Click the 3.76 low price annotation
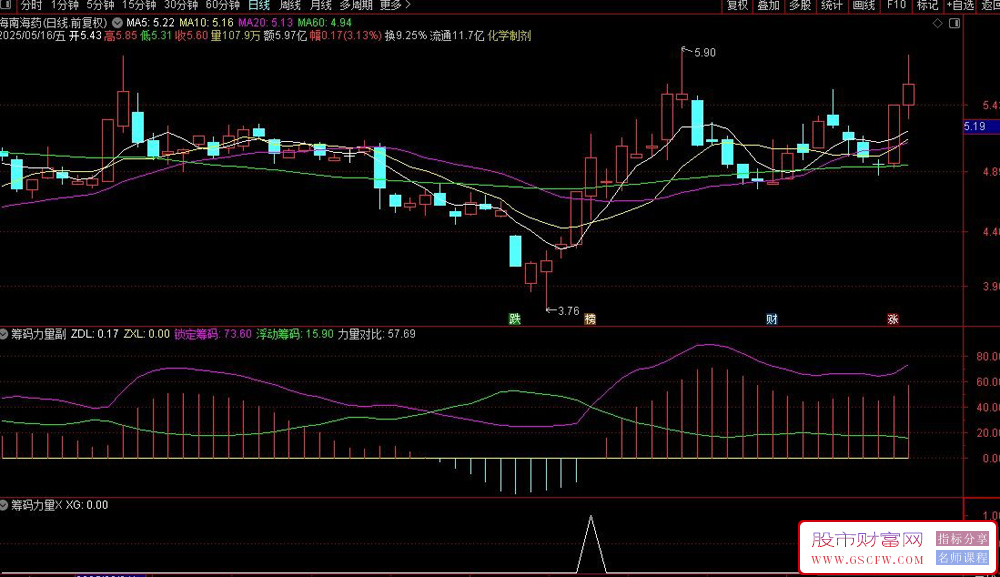 pyautogui.click(x=568, y=311)
